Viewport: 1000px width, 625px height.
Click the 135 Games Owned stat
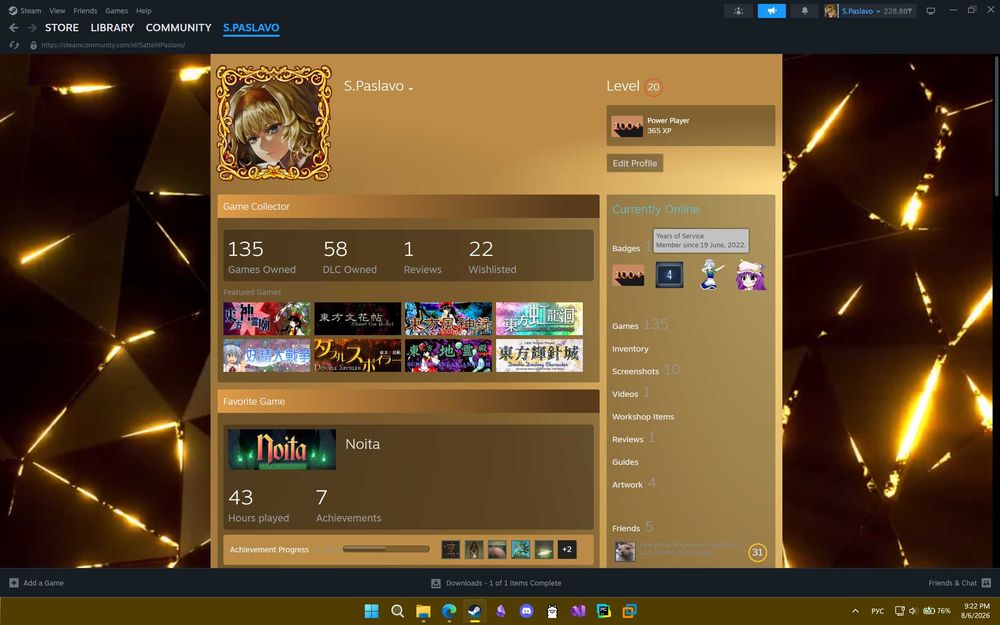[x=261, y=257]
